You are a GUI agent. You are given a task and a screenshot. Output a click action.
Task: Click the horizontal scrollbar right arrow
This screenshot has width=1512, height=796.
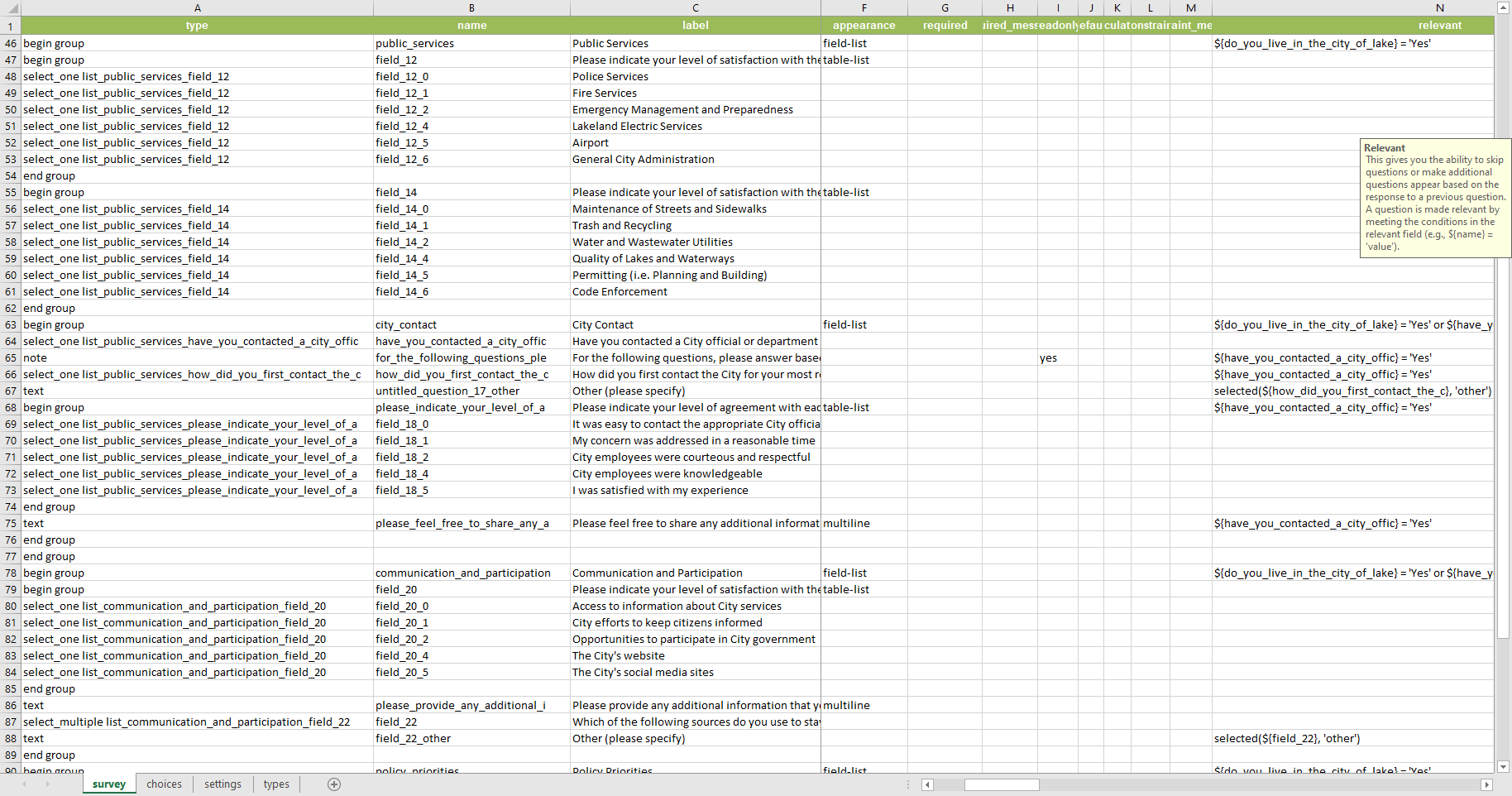click(x=1486, y=784)
